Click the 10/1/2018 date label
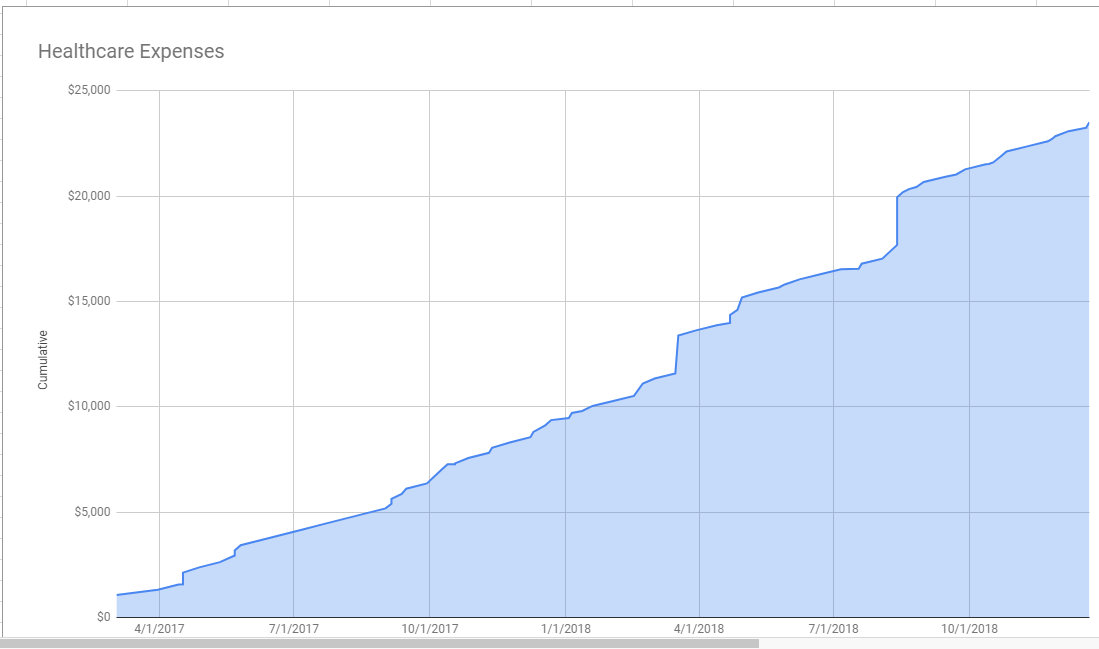The image size is (1099, 649). 970,629
